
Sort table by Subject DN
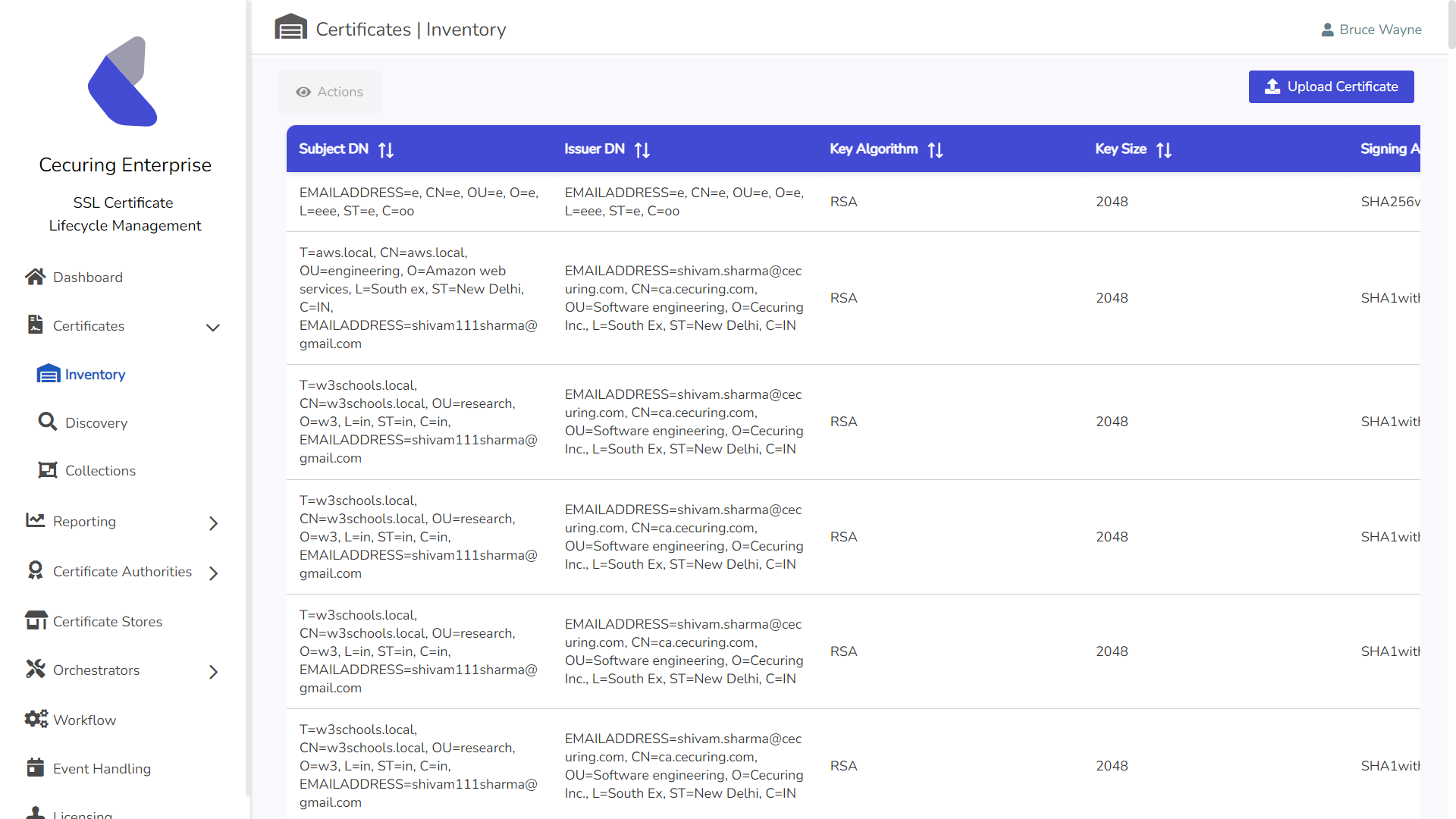tap(386, 150)
